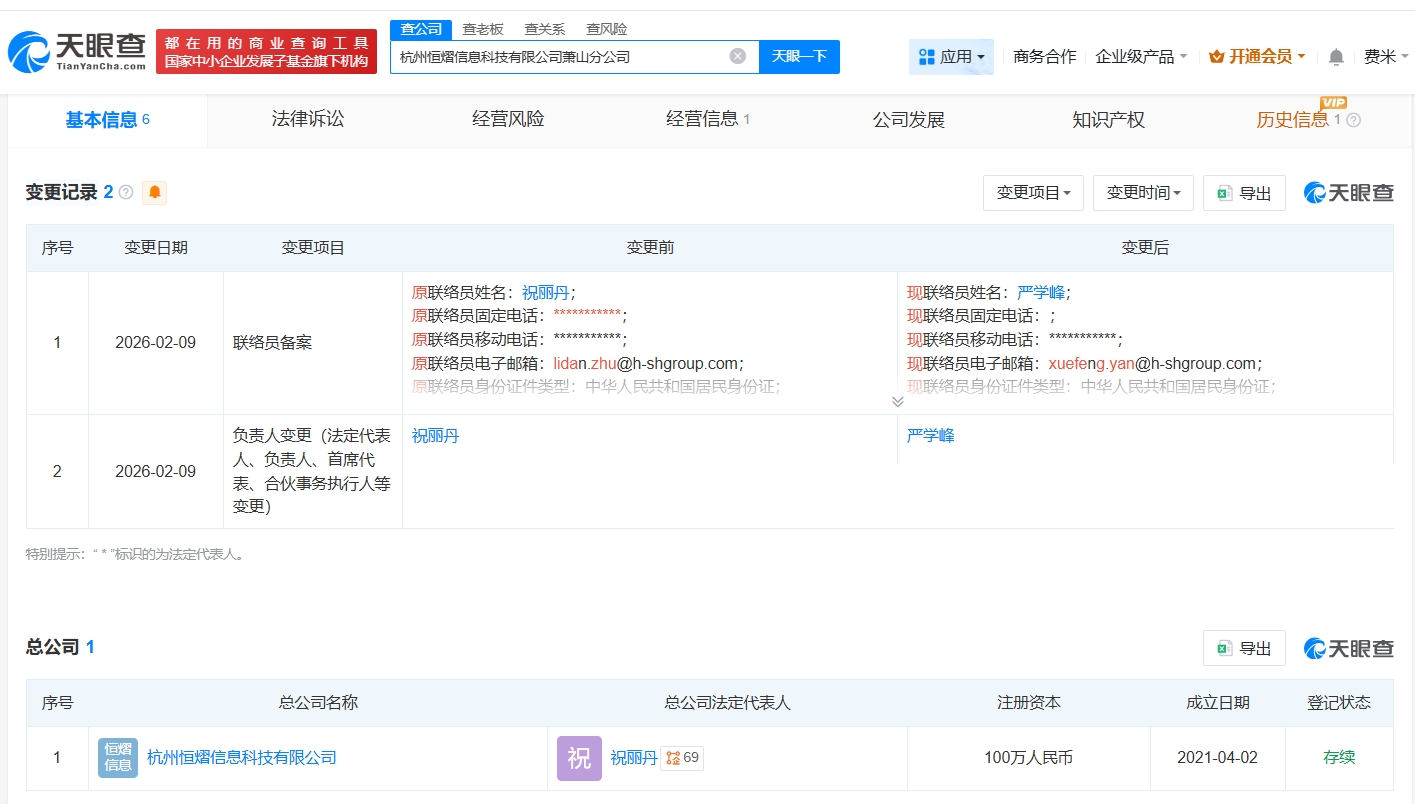Click the 恒熠信息 company logo icon

pos(118,758)
